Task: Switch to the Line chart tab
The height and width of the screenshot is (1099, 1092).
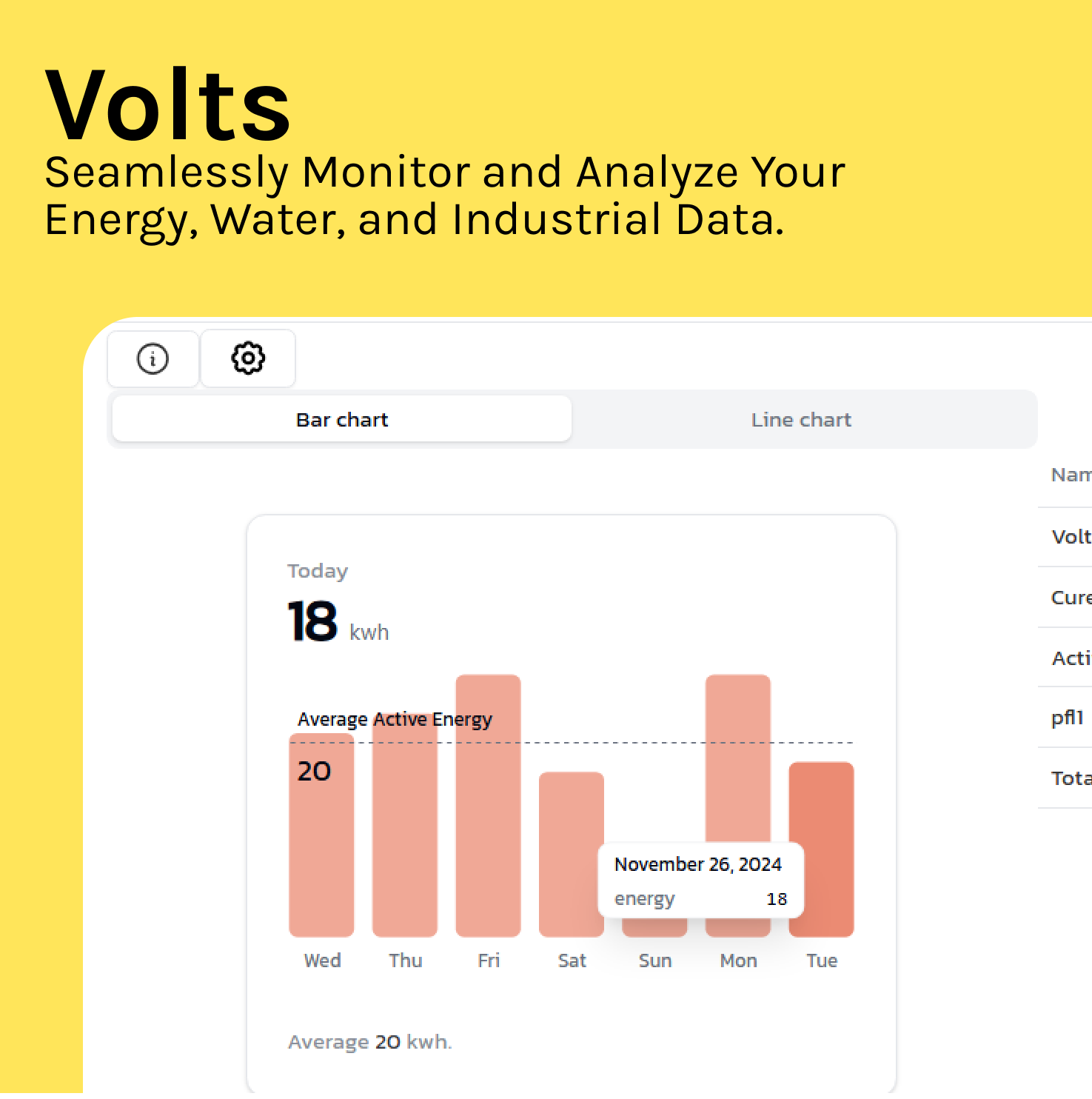Action: 801,420
